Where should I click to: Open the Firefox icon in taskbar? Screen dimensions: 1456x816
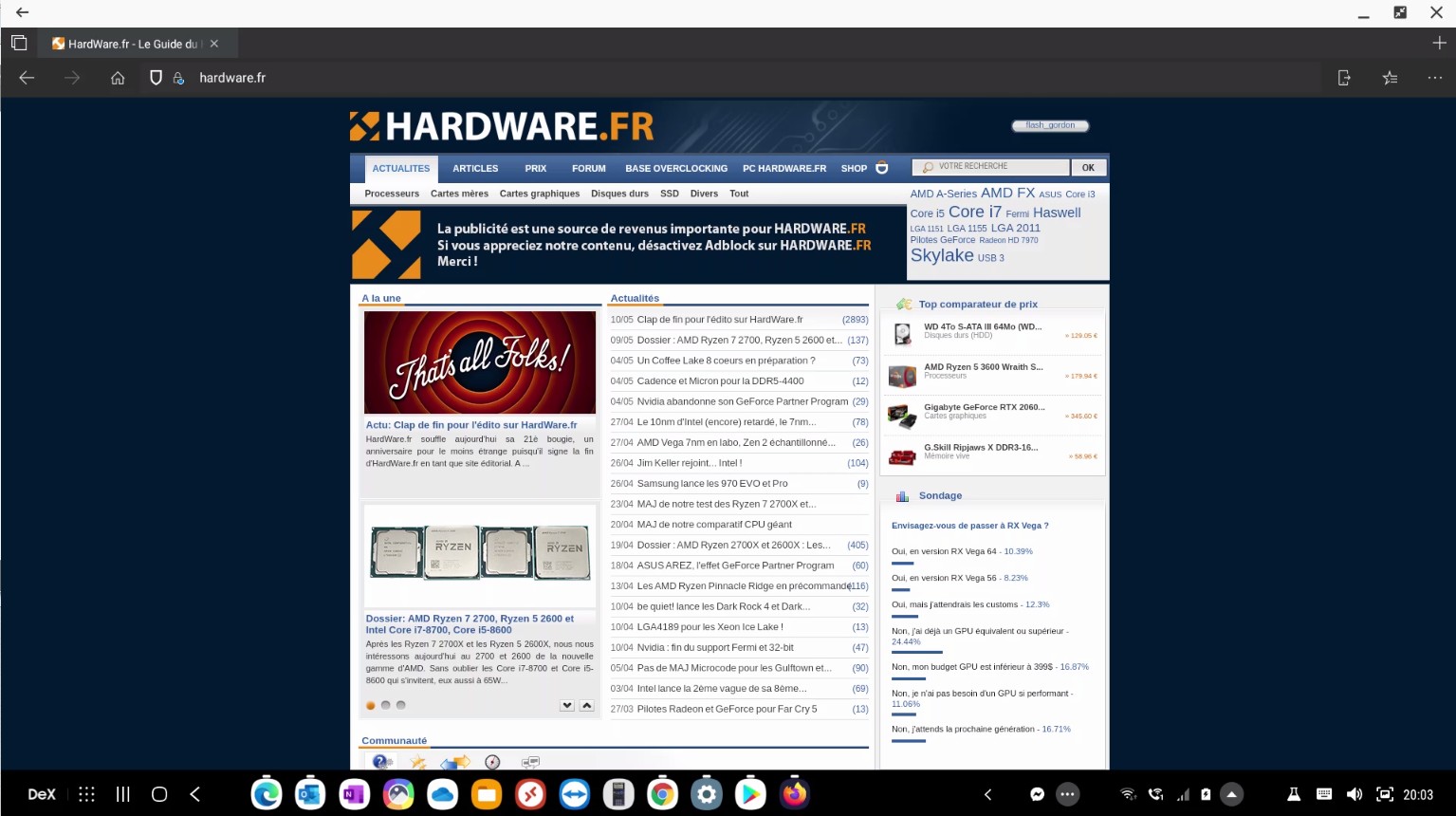794,794
